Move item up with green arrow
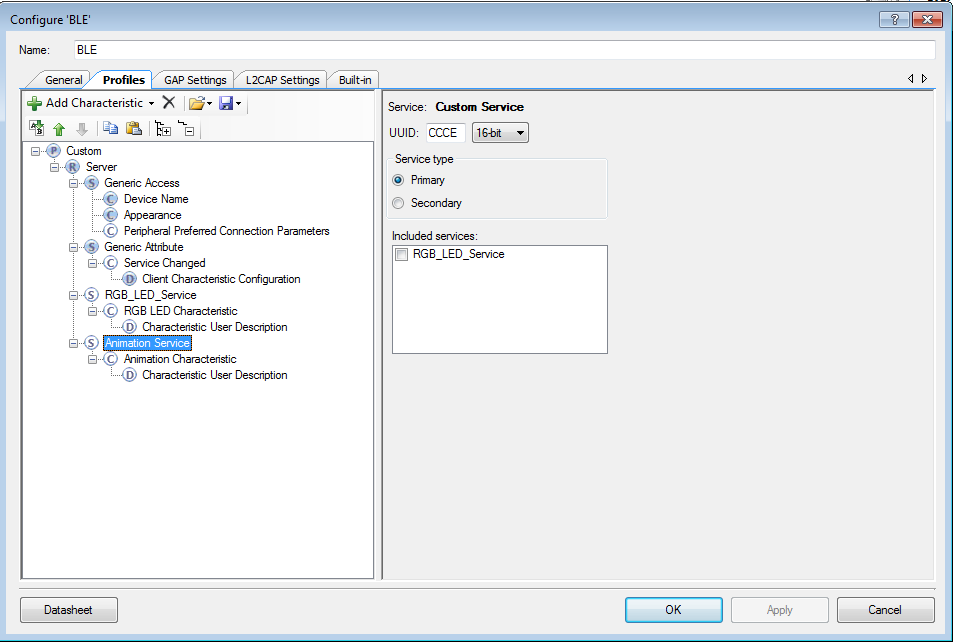 coord(59,129)
